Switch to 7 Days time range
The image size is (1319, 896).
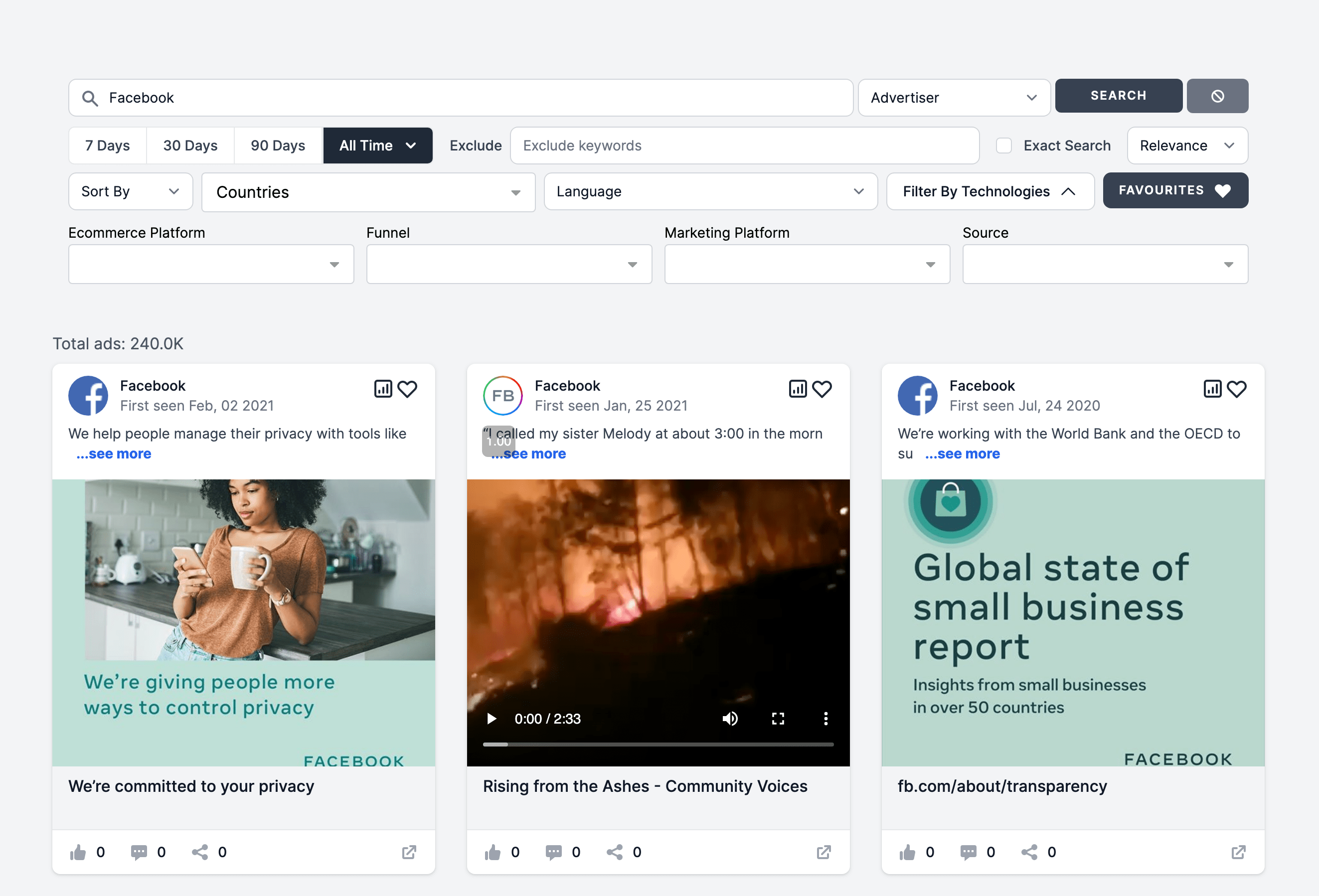[107, 146]
